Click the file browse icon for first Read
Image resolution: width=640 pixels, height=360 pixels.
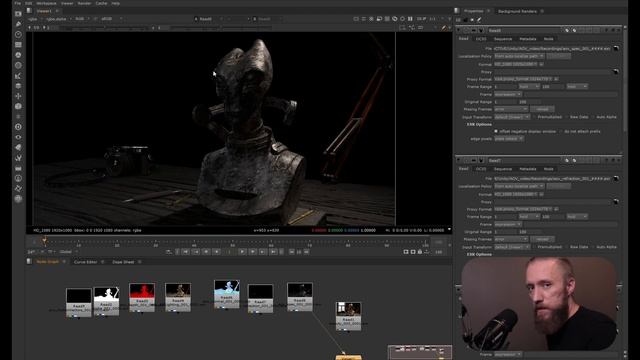[x=616, y=49]
